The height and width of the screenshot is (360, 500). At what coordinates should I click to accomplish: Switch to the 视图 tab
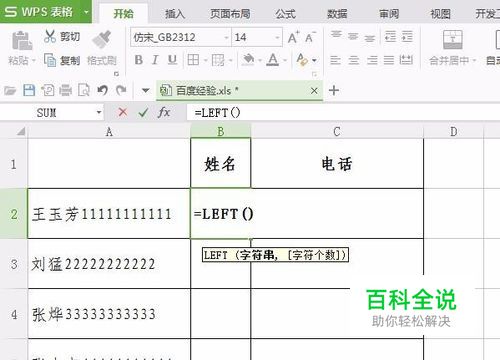coord(440,14)
